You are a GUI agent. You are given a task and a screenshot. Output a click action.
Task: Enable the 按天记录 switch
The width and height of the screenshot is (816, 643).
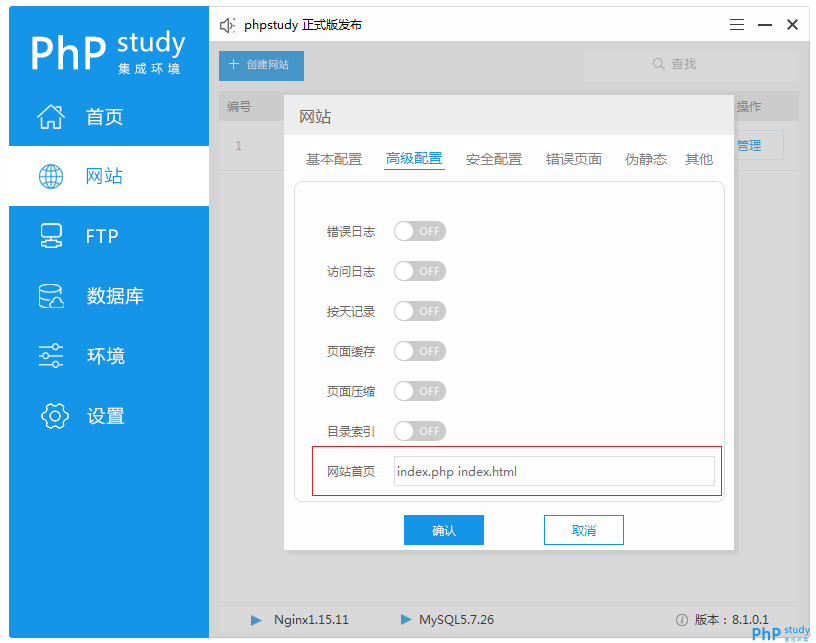point(419,311)
